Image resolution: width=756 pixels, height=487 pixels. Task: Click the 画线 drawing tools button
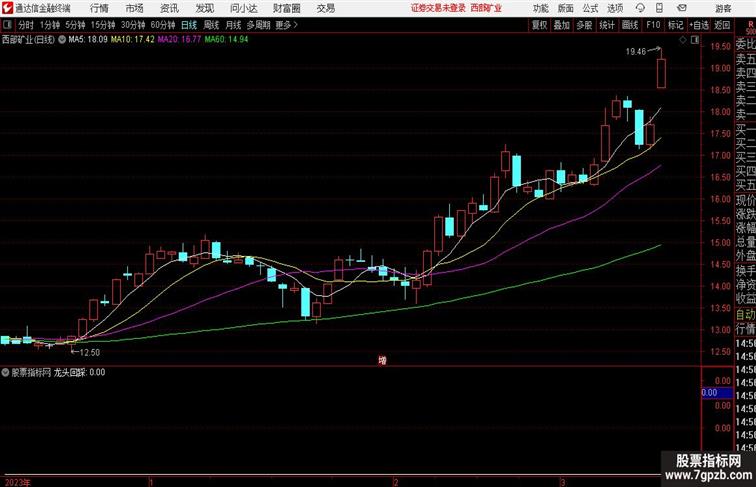tap(630, 25)
